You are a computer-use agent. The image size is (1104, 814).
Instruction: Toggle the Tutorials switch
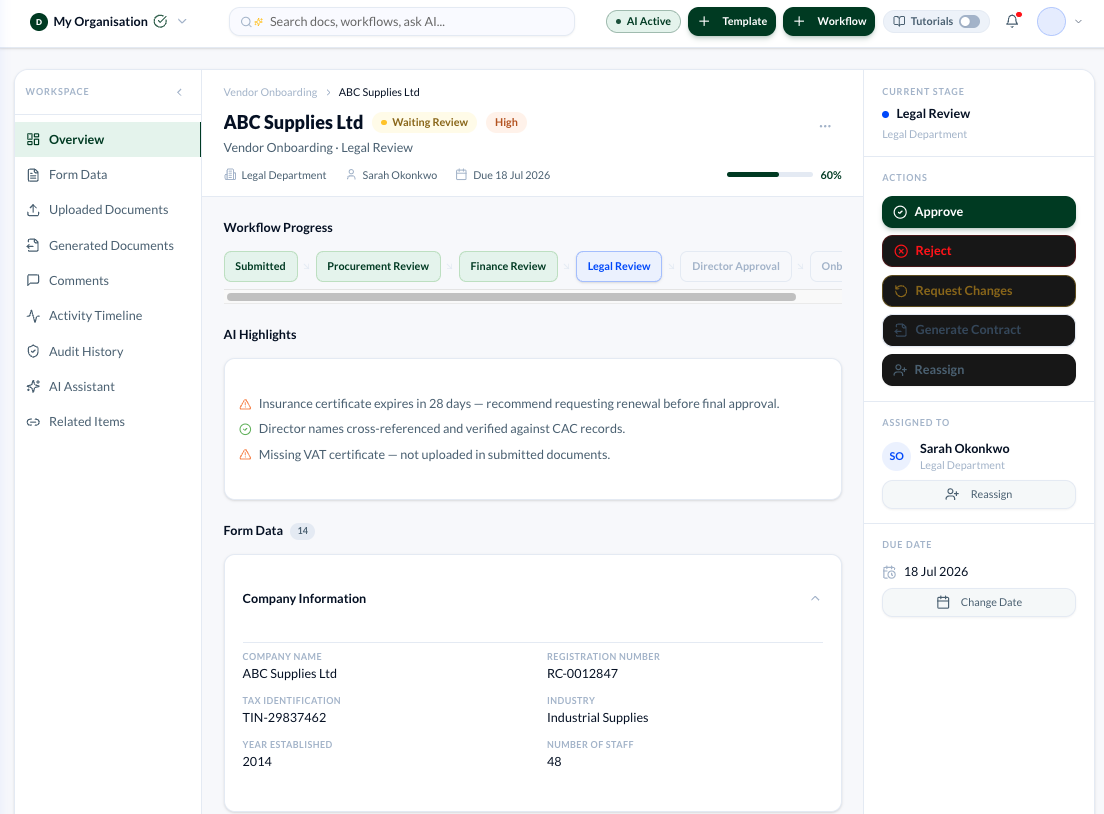(970, 21)
